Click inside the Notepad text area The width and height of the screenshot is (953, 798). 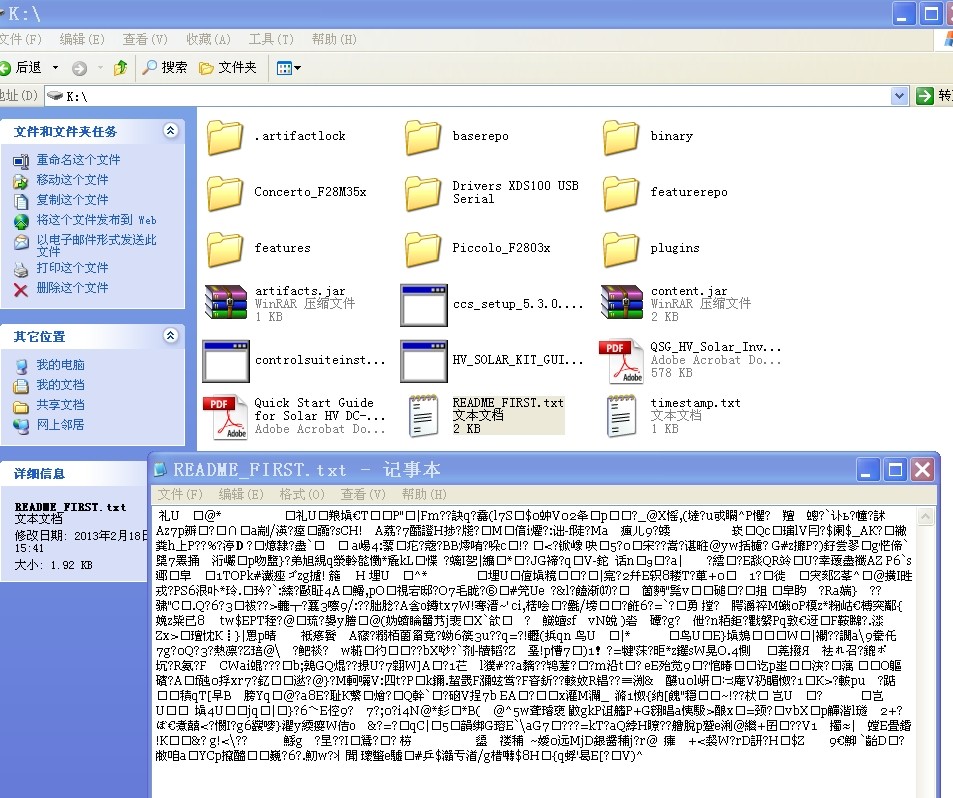(535, 650)
